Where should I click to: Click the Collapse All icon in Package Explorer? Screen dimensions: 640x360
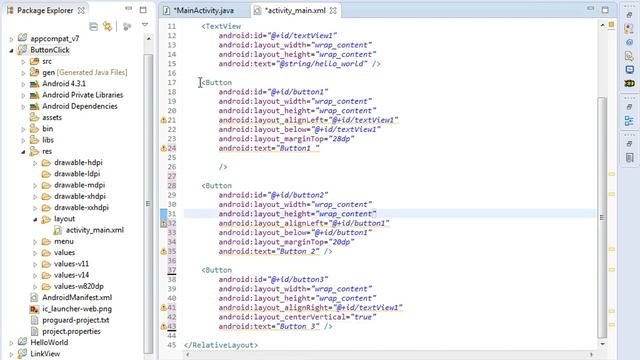click(93, 27)
